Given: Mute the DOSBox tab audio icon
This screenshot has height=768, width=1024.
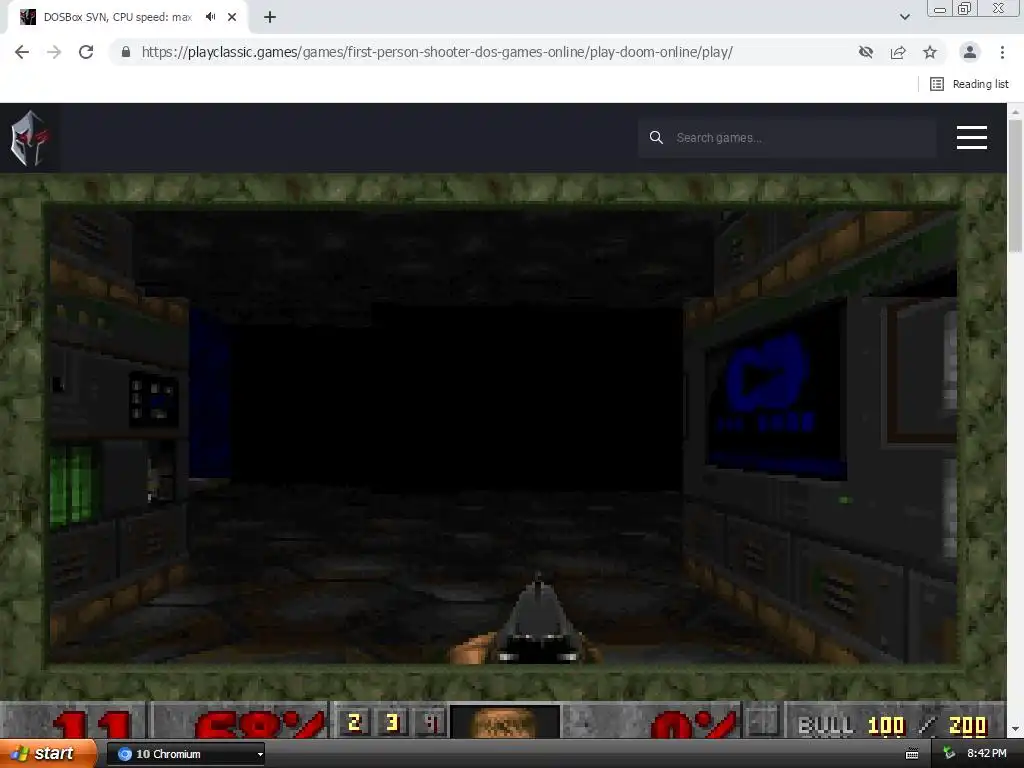Looking at the screenshot, I should click(210, 17).
